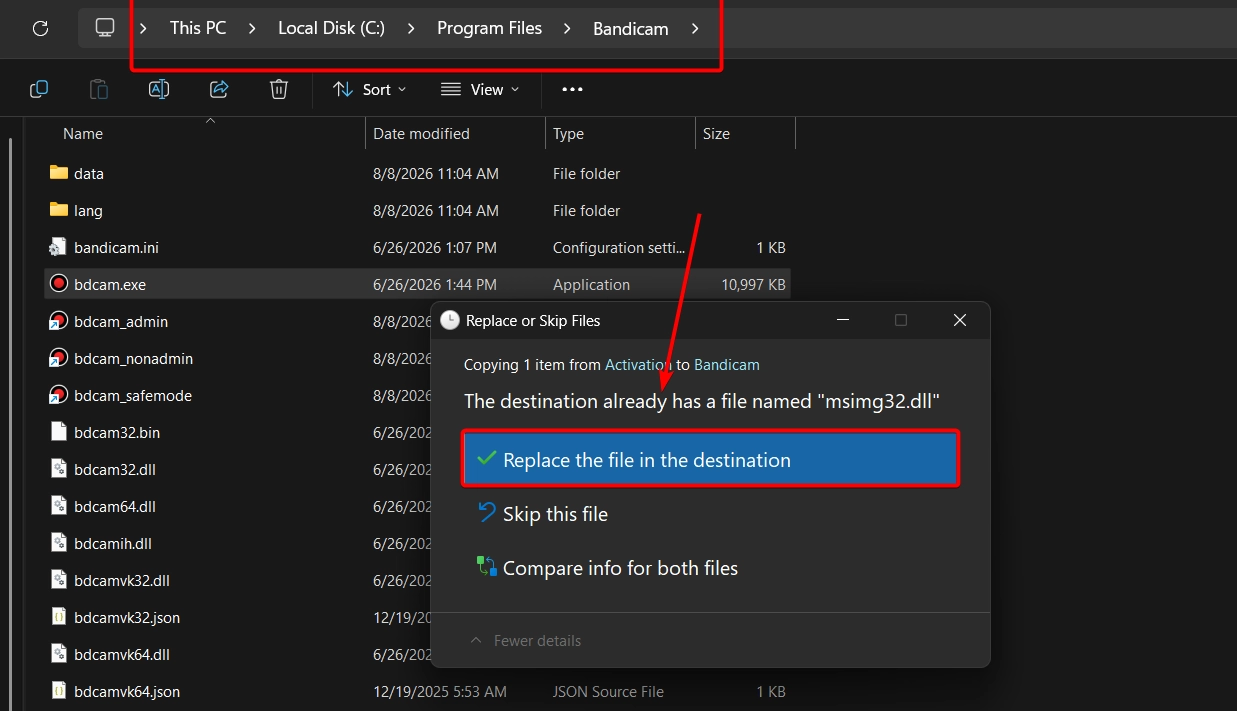Expand the chevron after the monitor icon

(144, 28)
